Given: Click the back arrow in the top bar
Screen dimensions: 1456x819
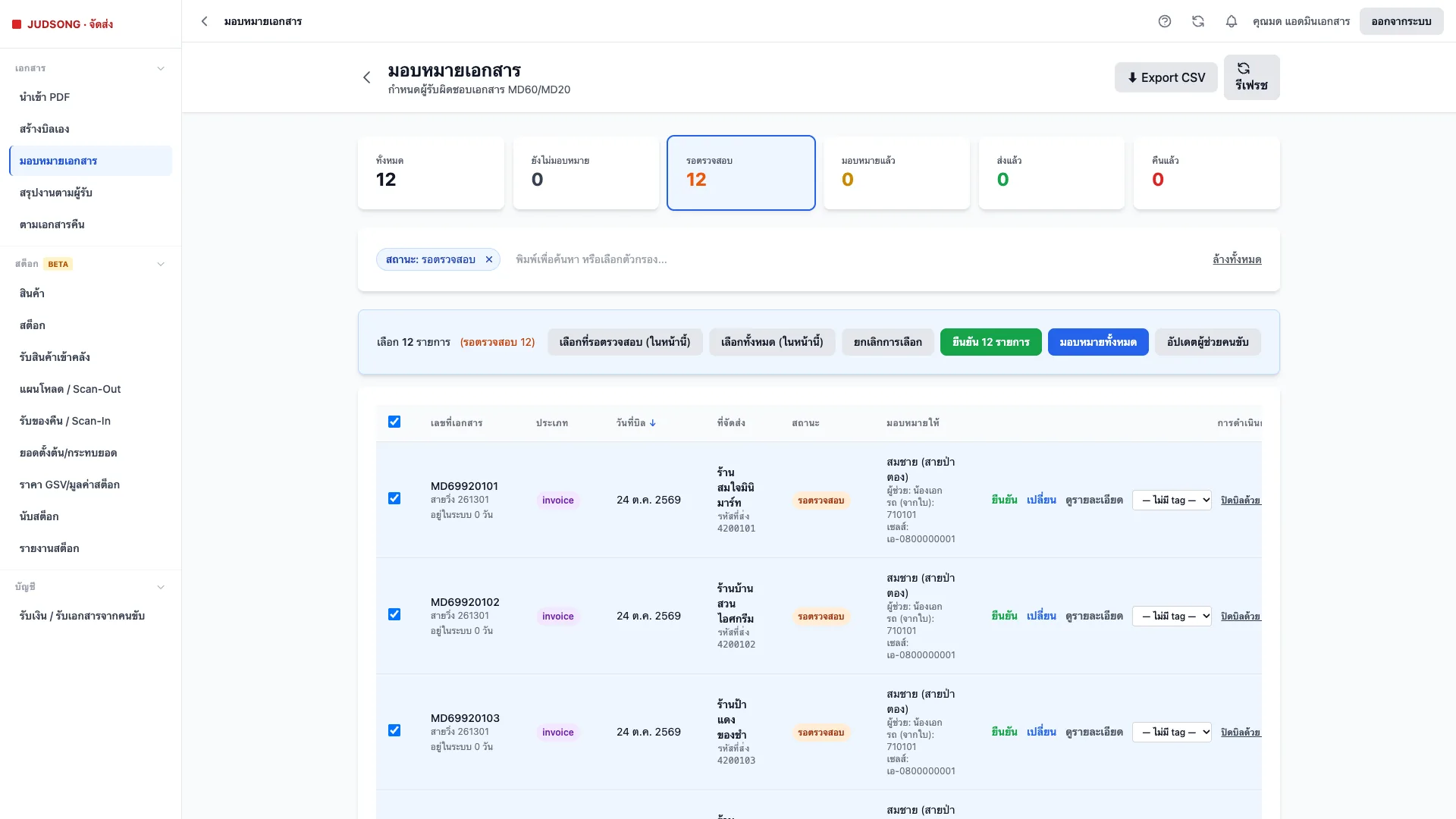Looking at the screenshot, I should (204, 21).
